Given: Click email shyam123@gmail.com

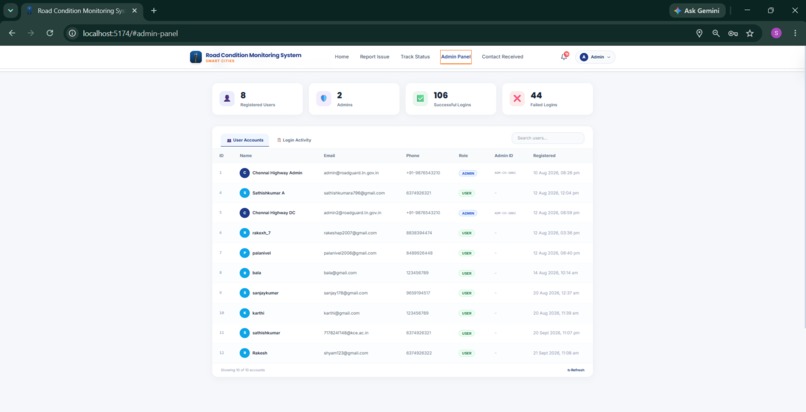Looking at the screenshot, I should [345, 353].
